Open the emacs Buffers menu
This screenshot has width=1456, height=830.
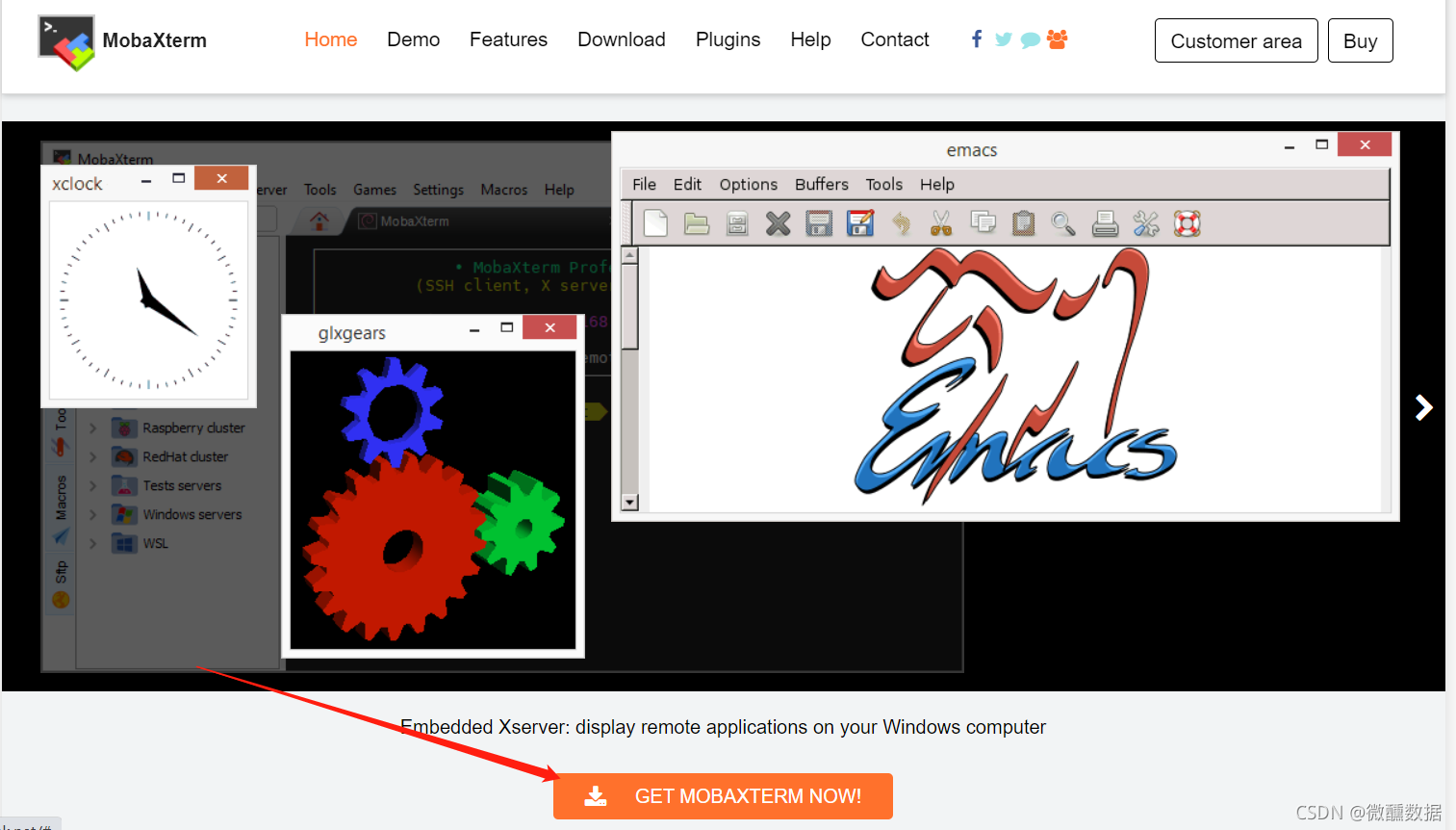[822, 184]
